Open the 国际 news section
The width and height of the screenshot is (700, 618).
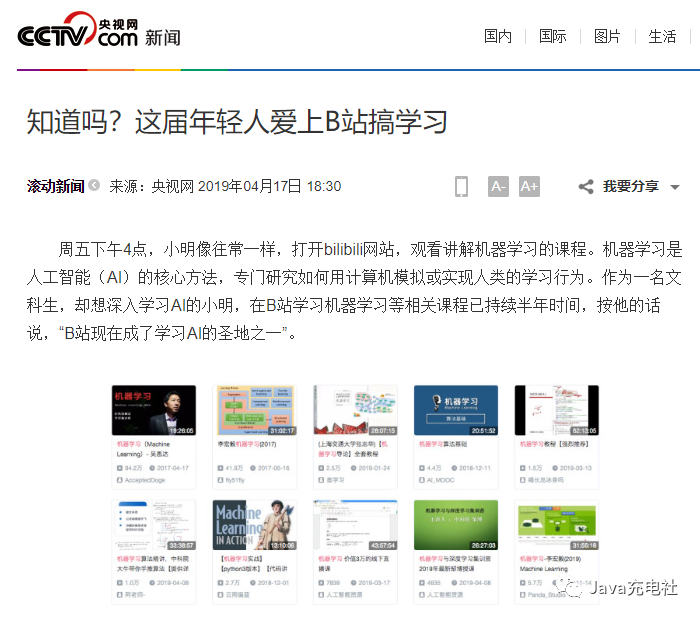click(553, 36)
